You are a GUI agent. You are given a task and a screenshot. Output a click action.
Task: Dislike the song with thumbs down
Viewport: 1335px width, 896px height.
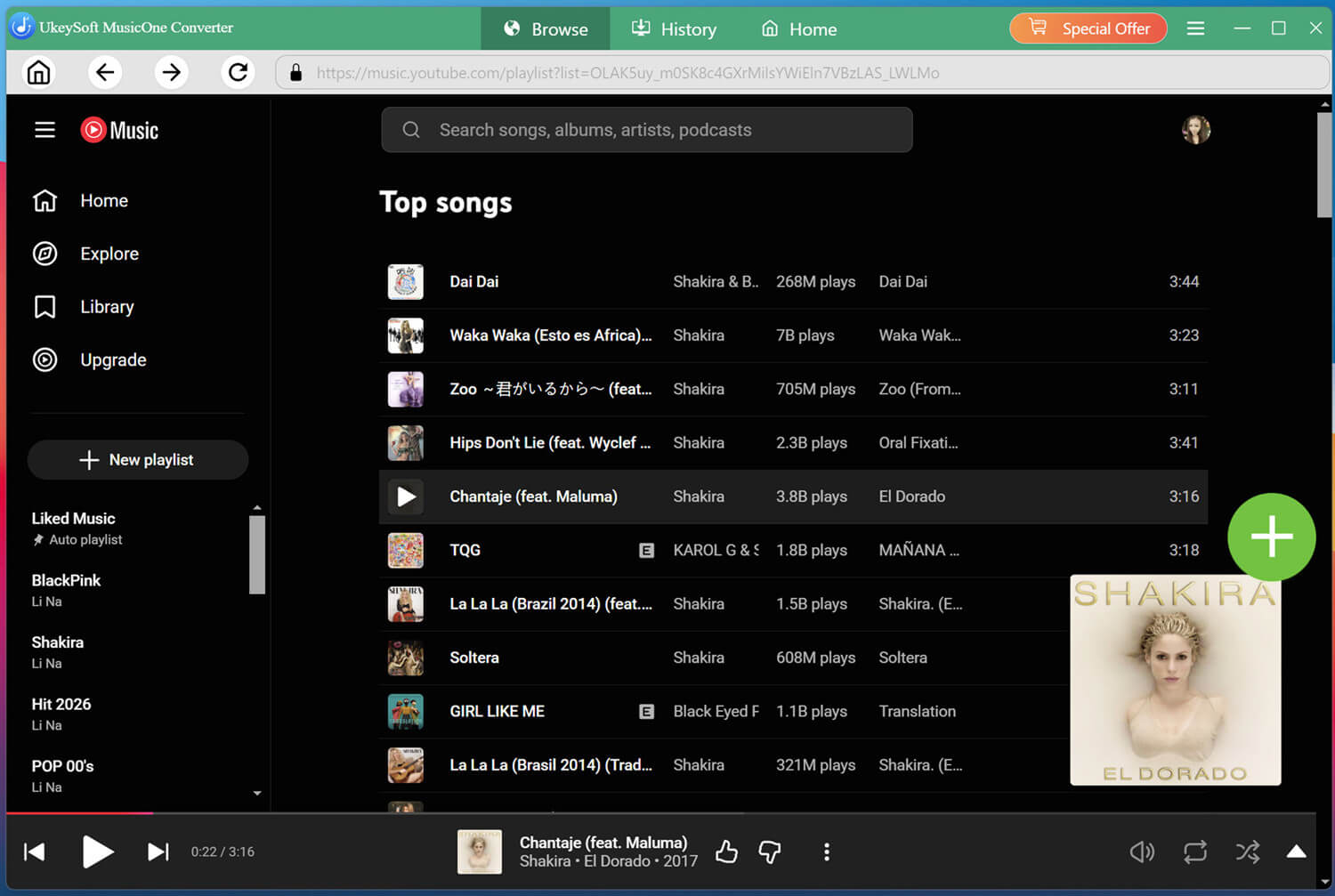tap(770, 852)
